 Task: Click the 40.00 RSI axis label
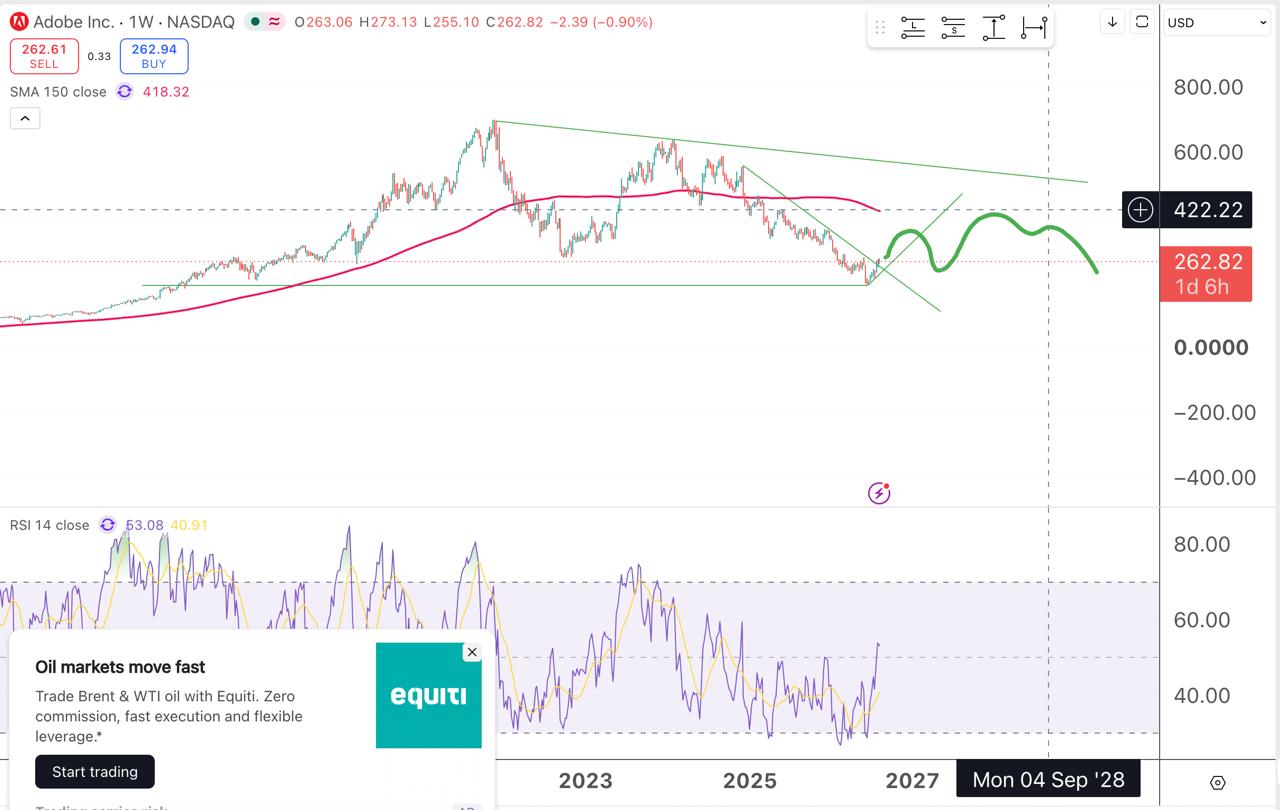pos(1202,695)
